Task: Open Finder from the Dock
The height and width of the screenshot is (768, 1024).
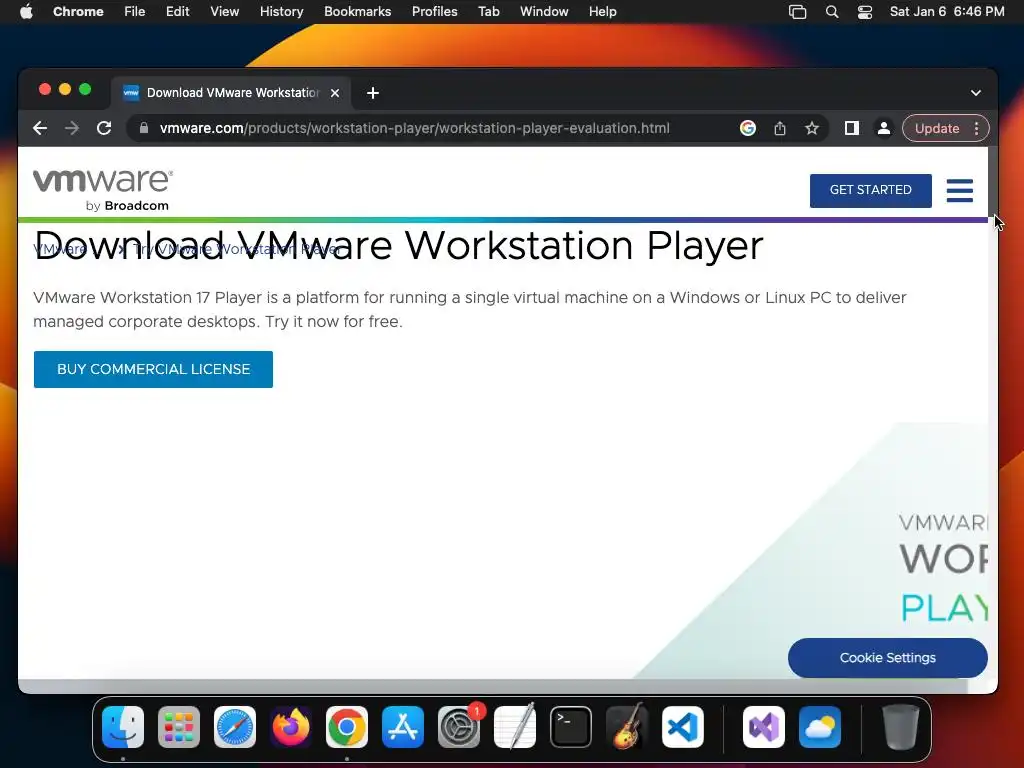Action: (x=123, y=727)
